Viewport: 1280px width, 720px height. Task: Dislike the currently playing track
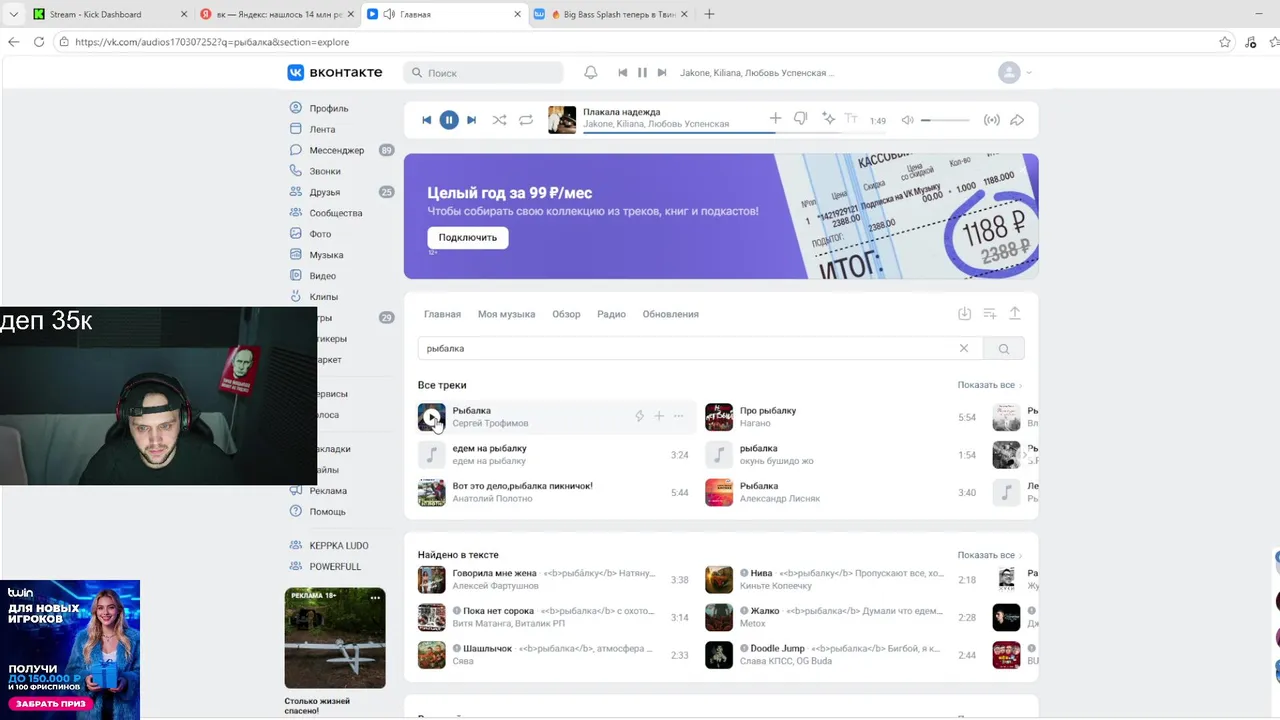tap(800, 119)
